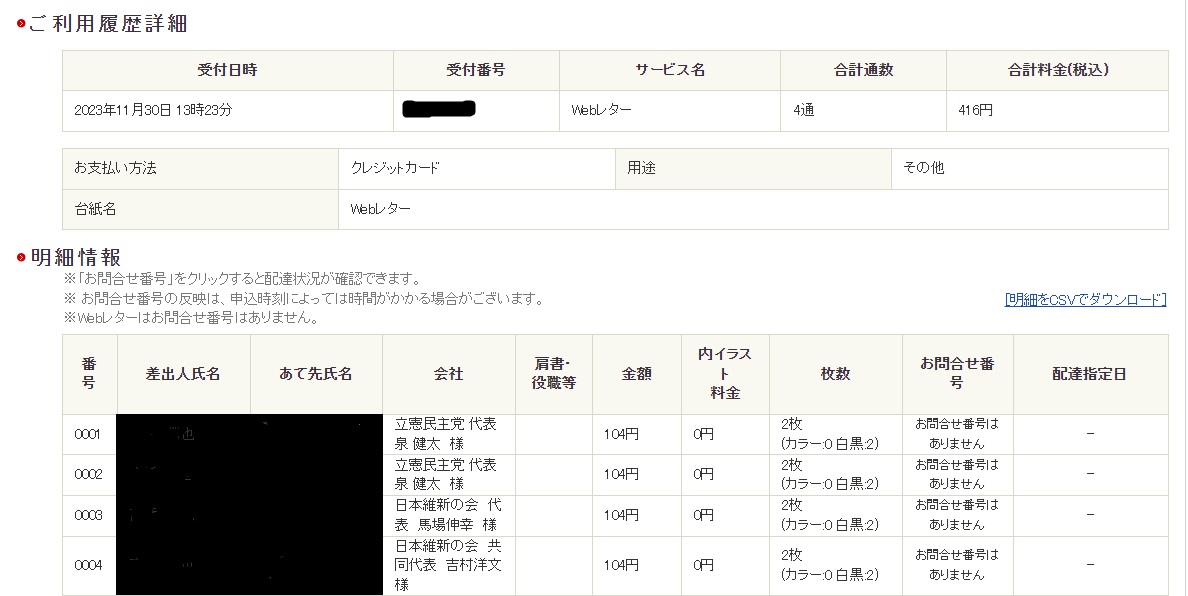Screen dimensions: 1188x596
Task: Select the その他 value in 用途 row
Action: pyautogui.click(x=923, y=168)
